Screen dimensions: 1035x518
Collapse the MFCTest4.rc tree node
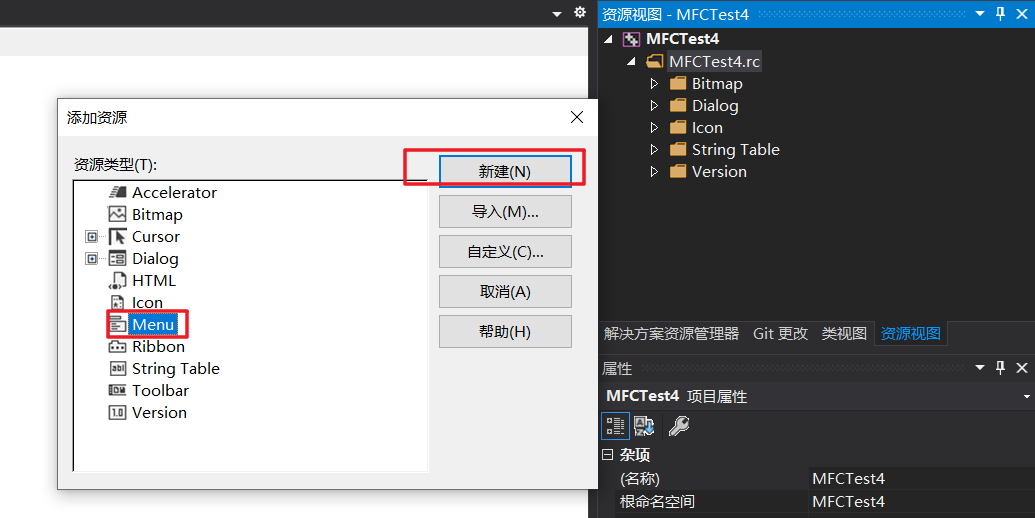click(x=631, y=61)
